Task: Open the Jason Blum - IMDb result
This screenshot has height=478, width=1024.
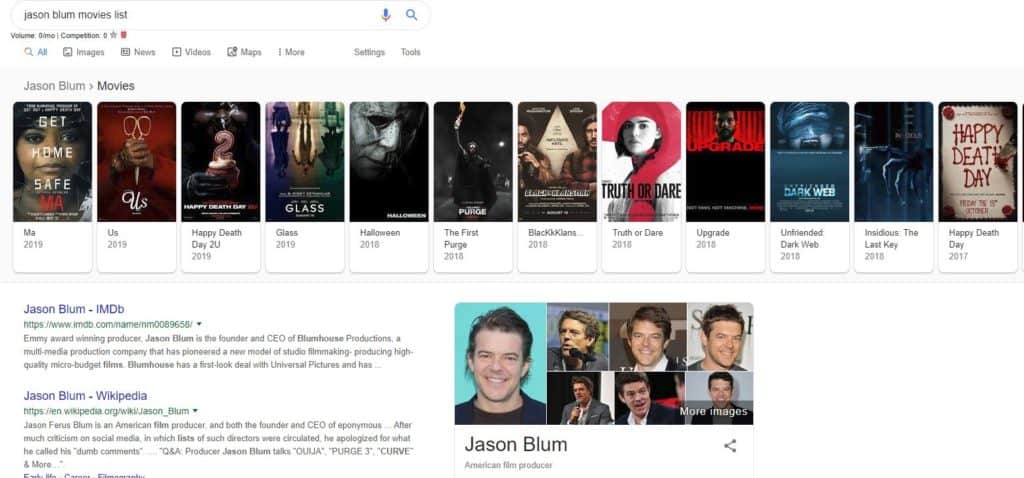Action: [74, 310]
